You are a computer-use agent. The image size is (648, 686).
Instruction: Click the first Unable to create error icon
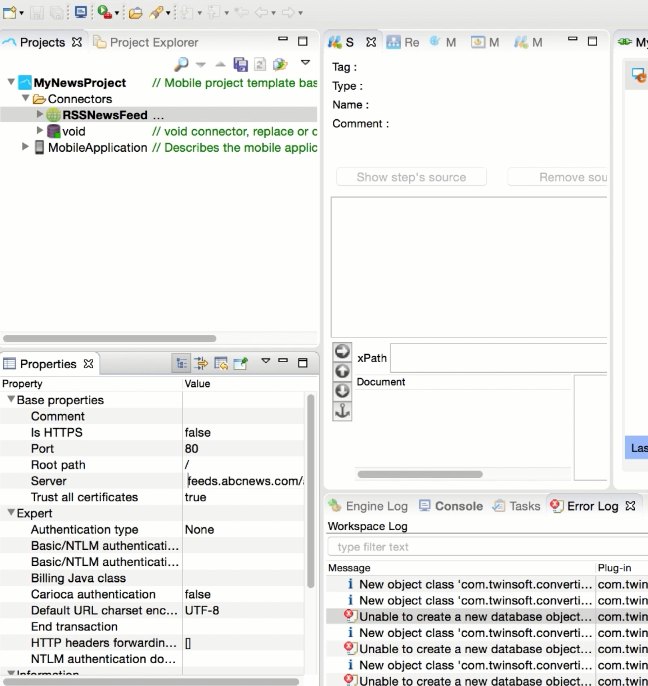pyautogui.click(x=350, y=616)
